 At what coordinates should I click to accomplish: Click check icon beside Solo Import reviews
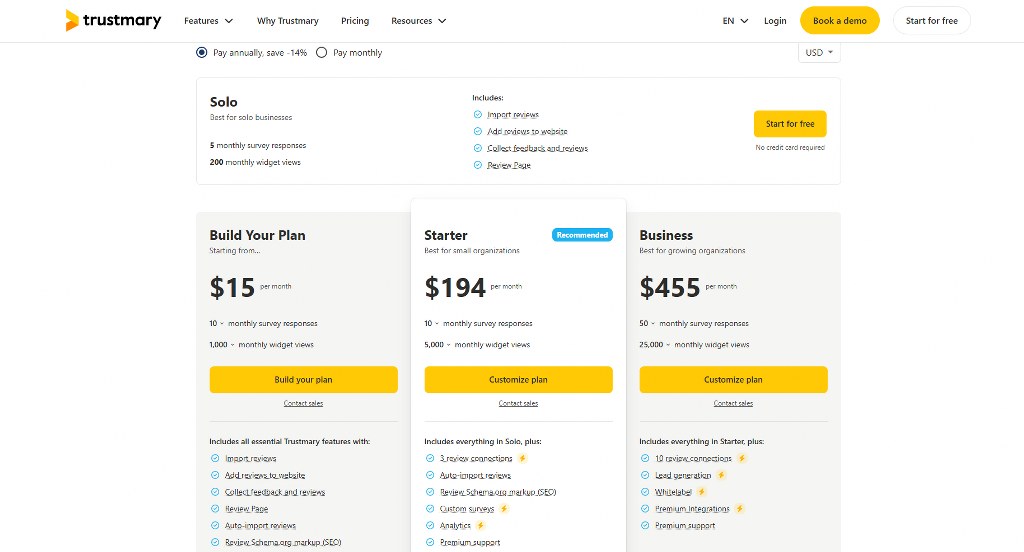point(477,114)
